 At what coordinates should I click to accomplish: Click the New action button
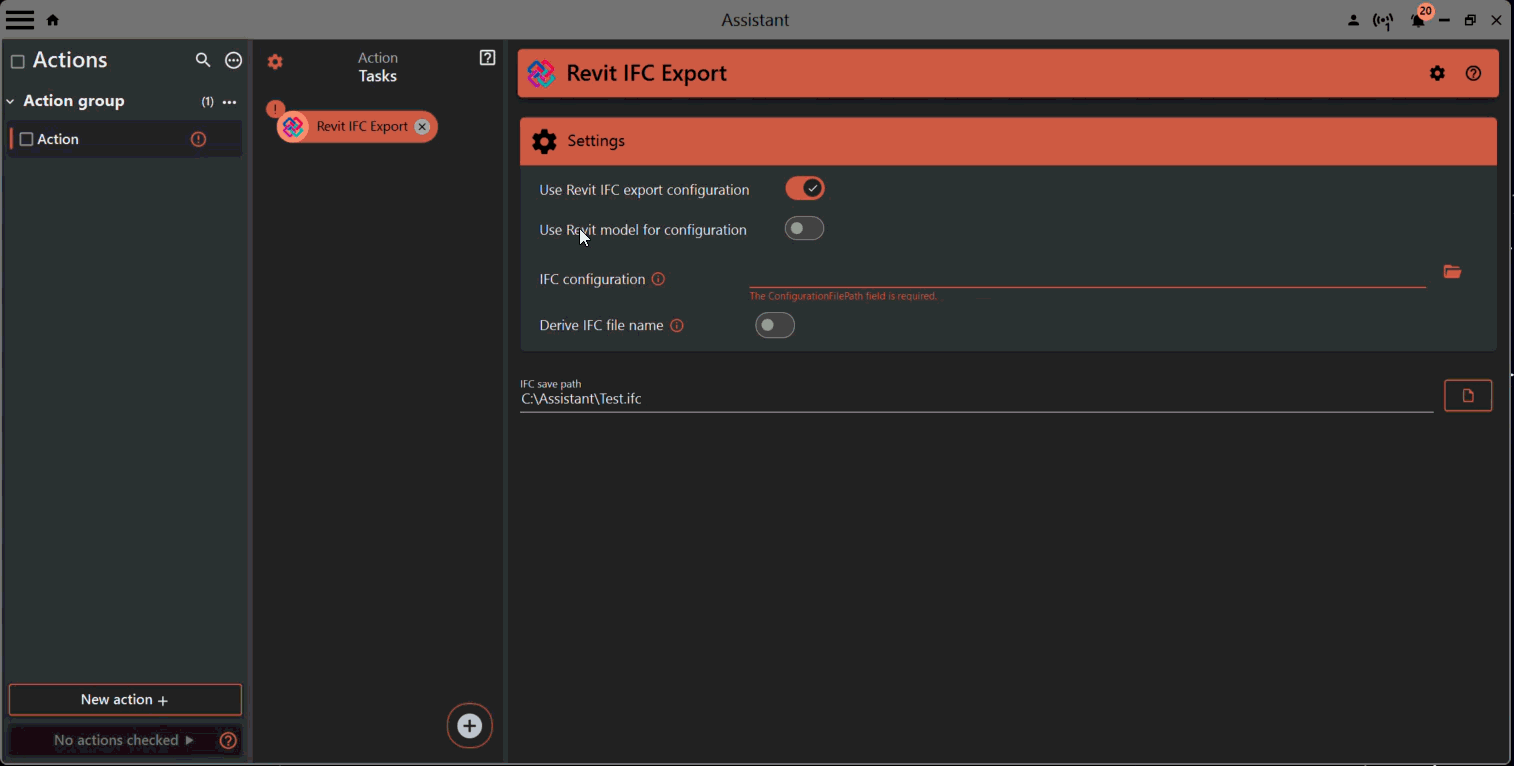pyautogui.click(x=124, y=699)
